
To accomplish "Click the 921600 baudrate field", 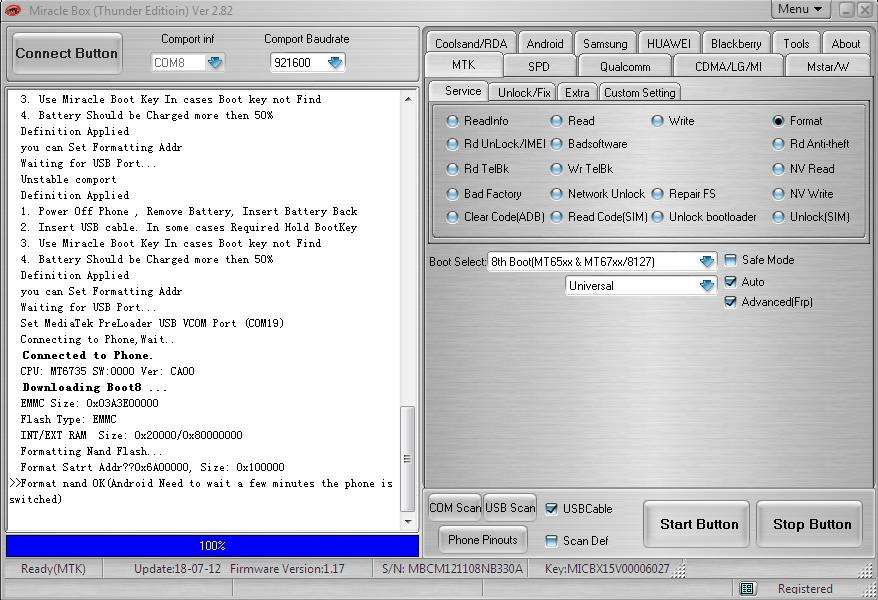I will 298,62.
